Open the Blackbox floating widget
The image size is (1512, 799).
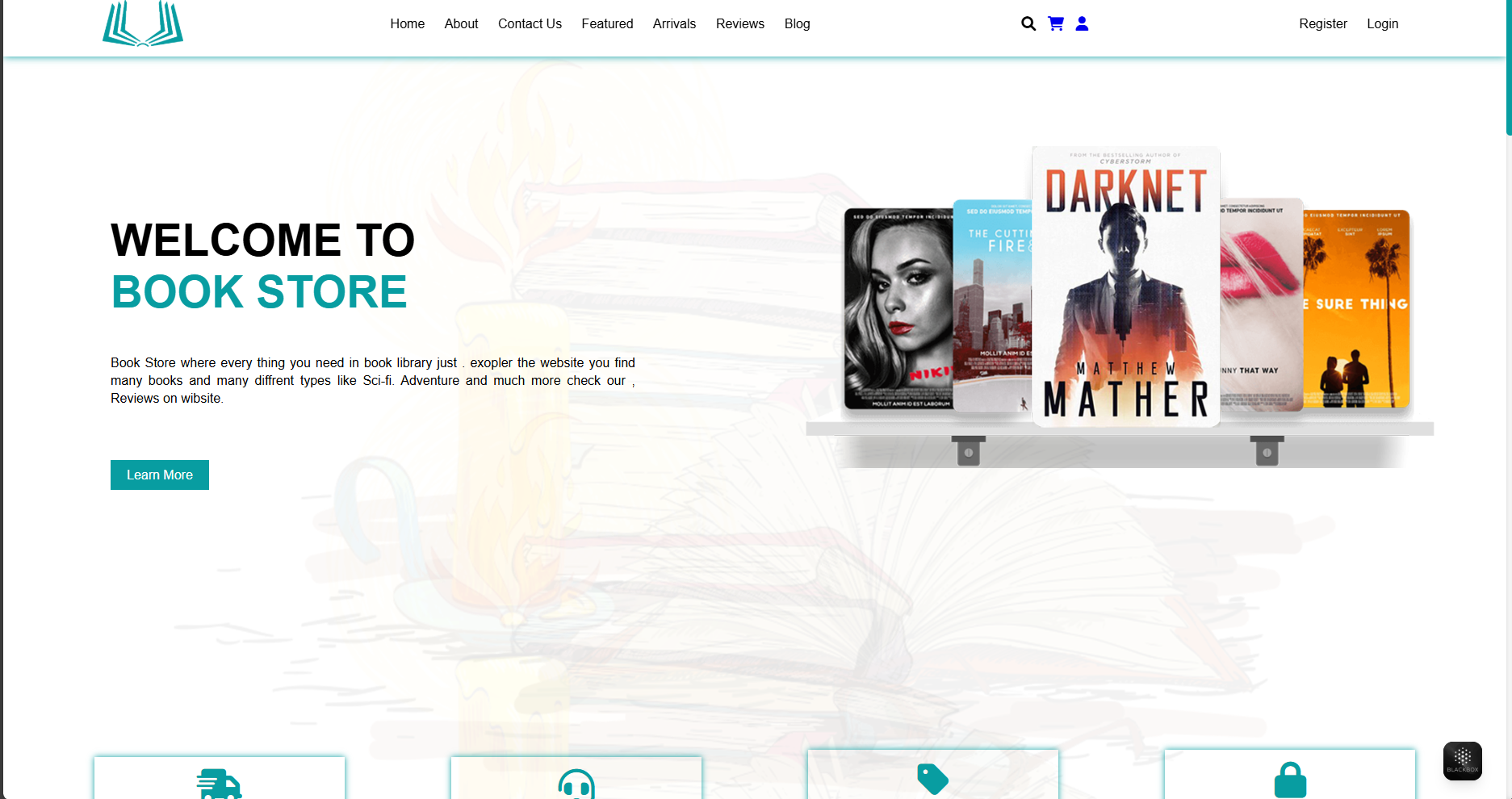tap(1462, 760)
